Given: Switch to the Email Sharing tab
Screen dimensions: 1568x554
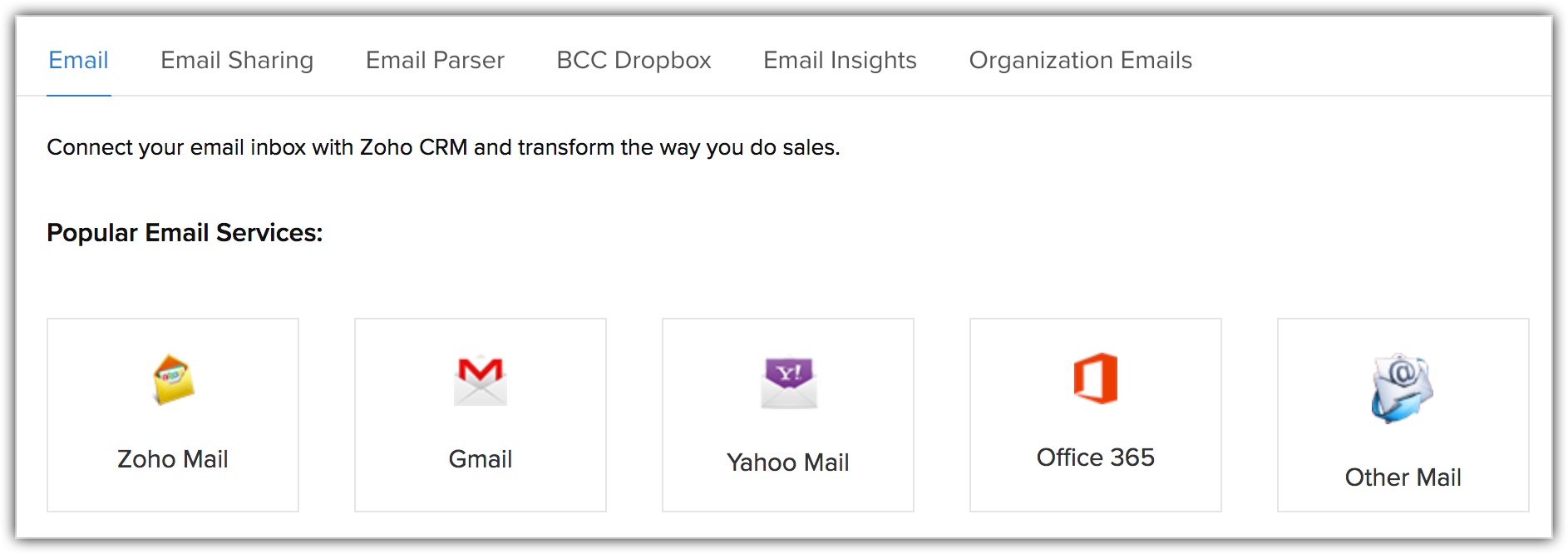Looking at the screenshot, I should [237, 60].
